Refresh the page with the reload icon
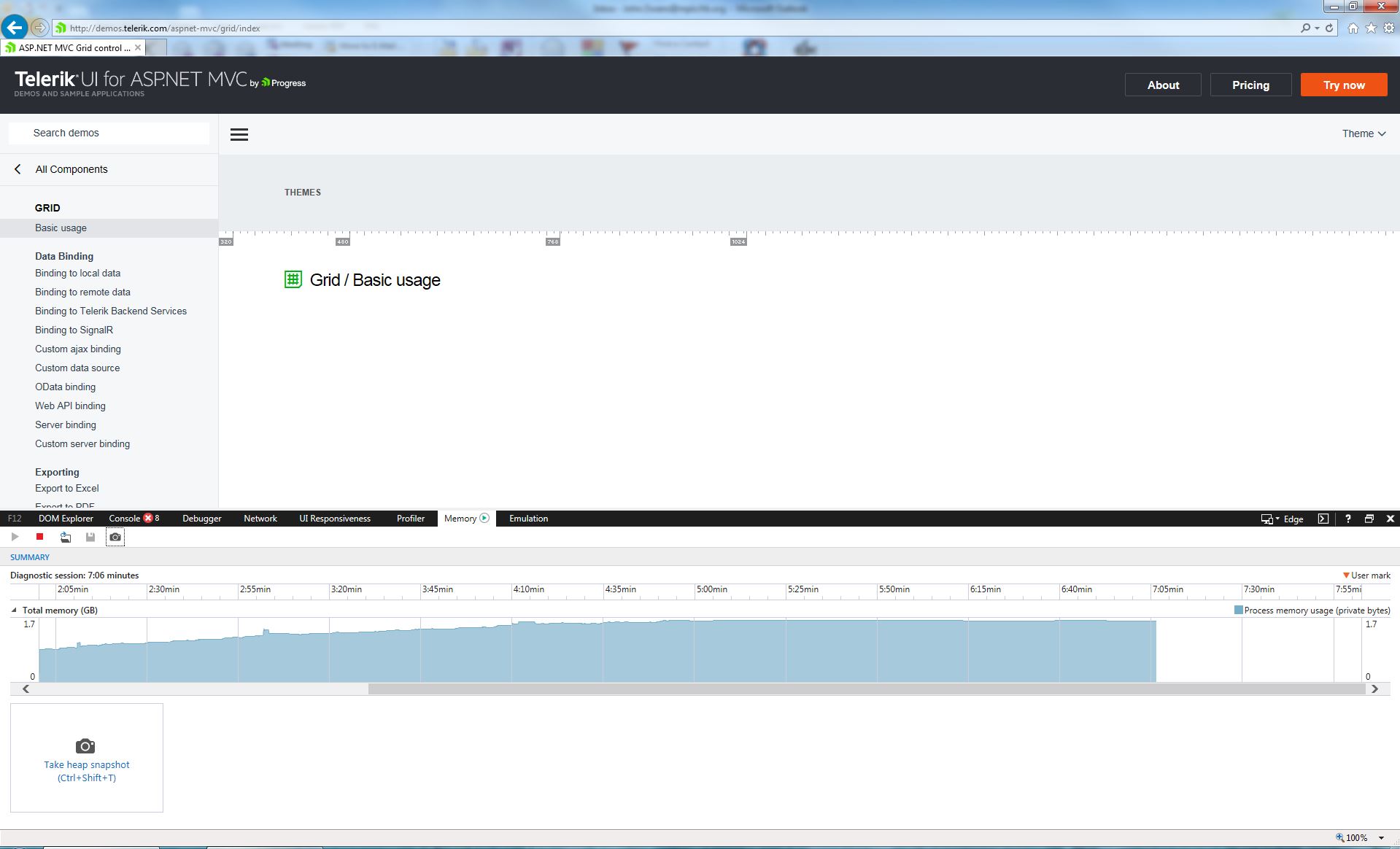The width and height of the screenshot is (1400, 849). point(1329,28)
